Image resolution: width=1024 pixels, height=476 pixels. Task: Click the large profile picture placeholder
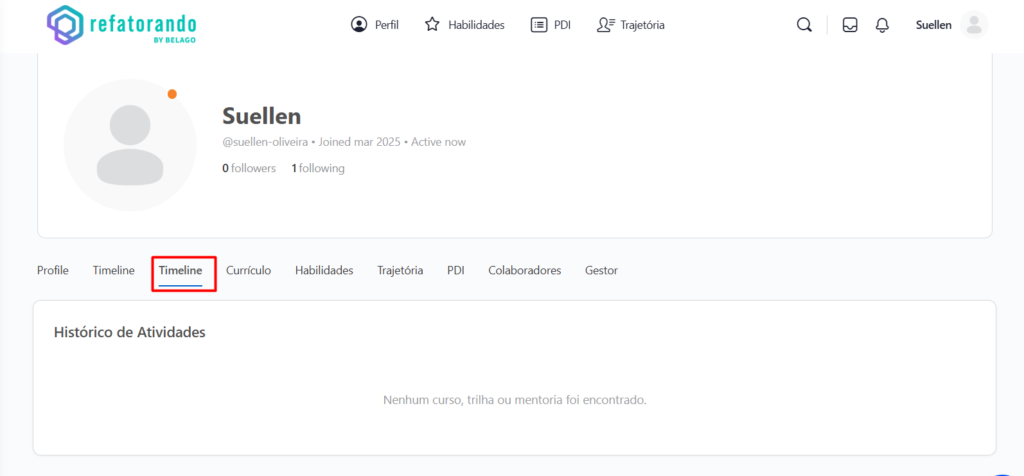129,145
